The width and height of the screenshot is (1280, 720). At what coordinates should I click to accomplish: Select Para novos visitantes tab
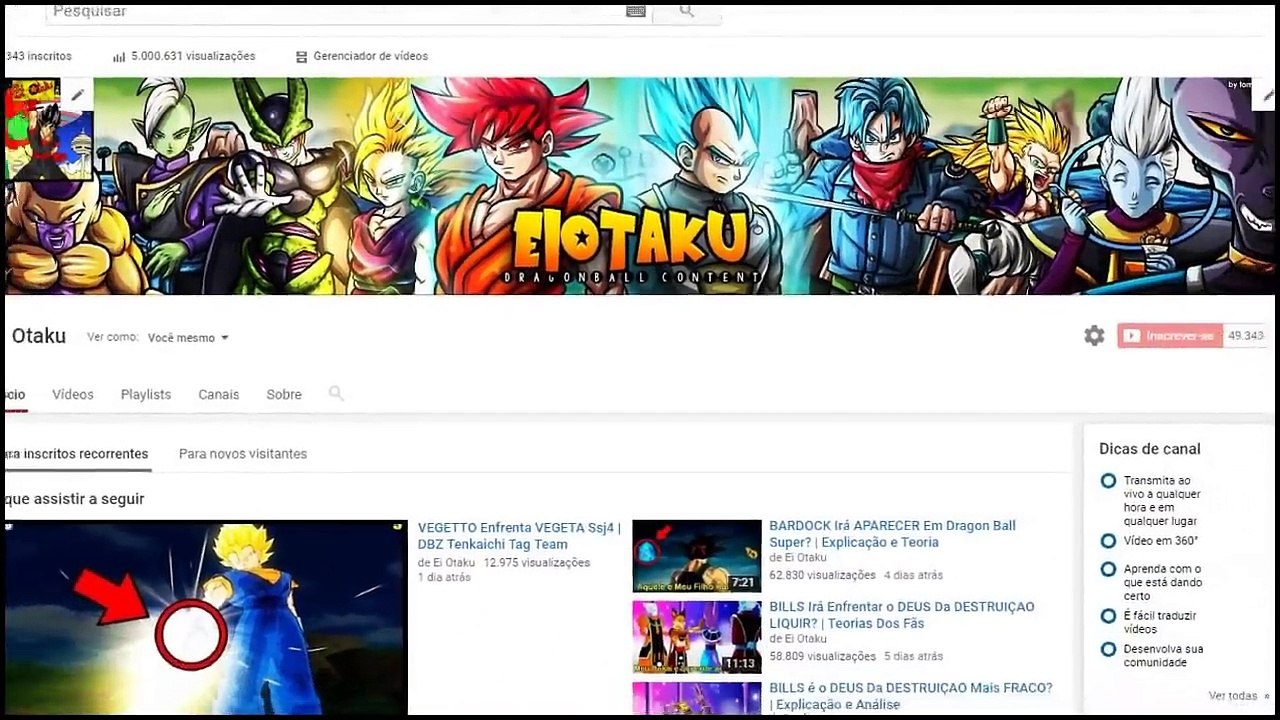click(243, 454)
